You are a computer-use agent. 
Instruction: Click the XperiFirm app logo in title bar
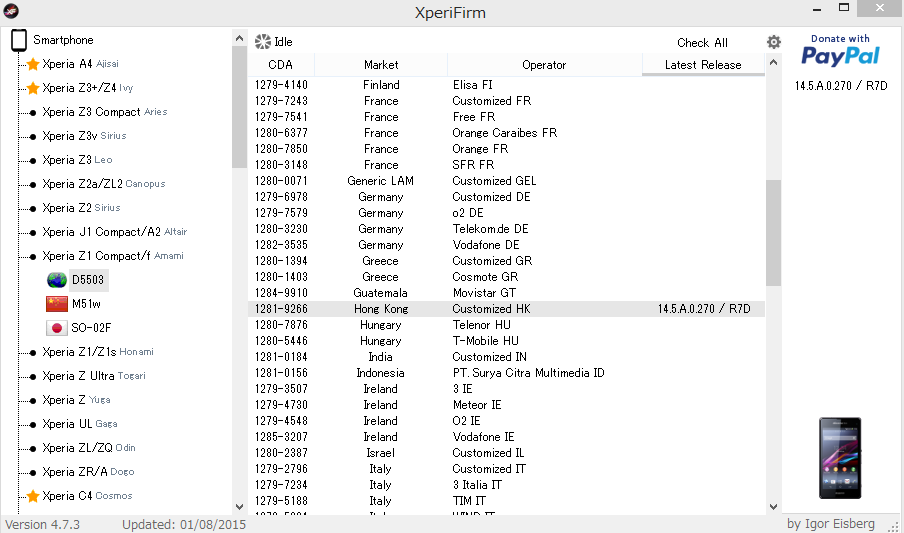(13, 12)
